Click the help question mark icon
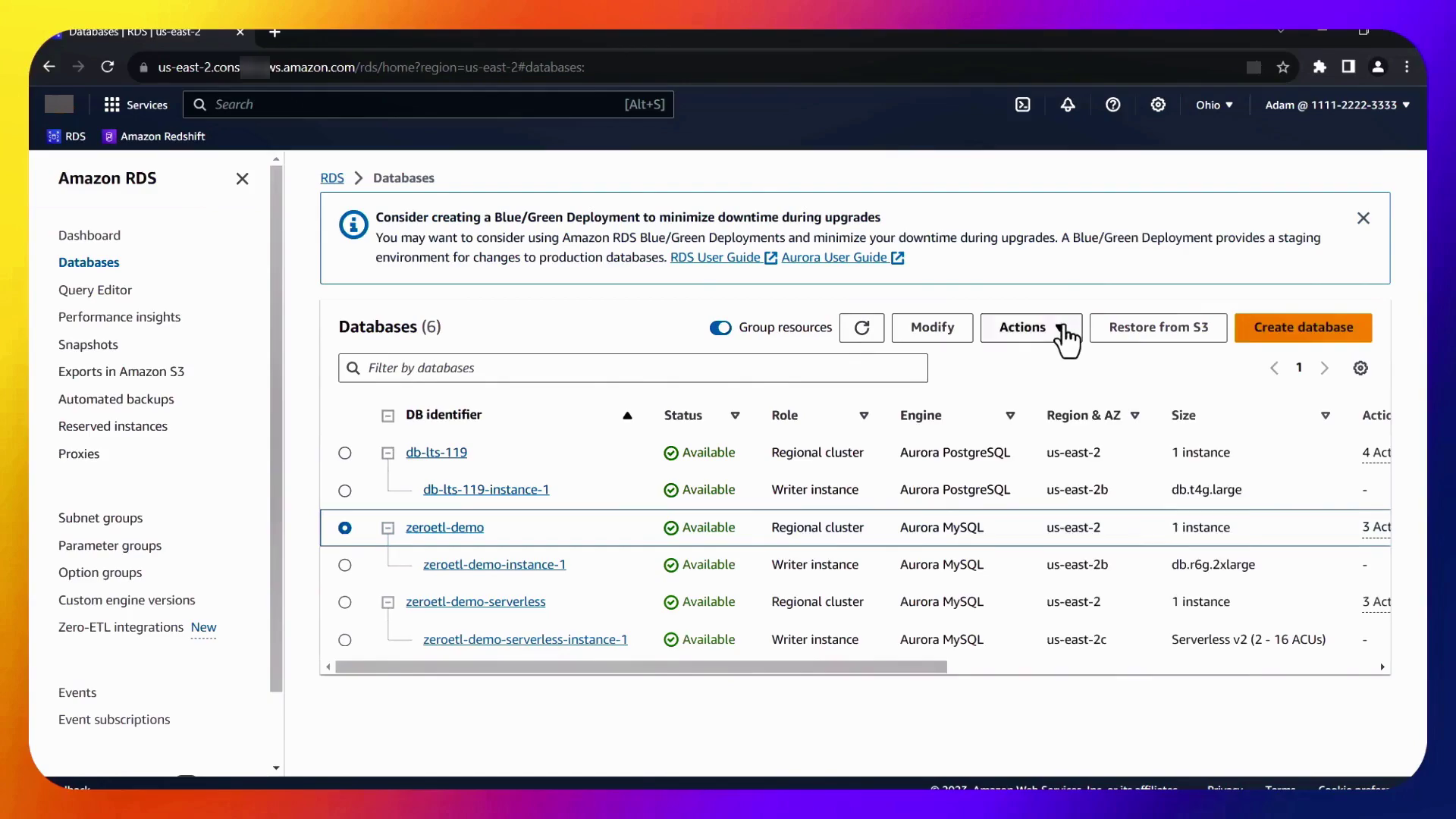Image resolution: width=1456 pixels, height=819 pixels. click(x=1112, y=105)
